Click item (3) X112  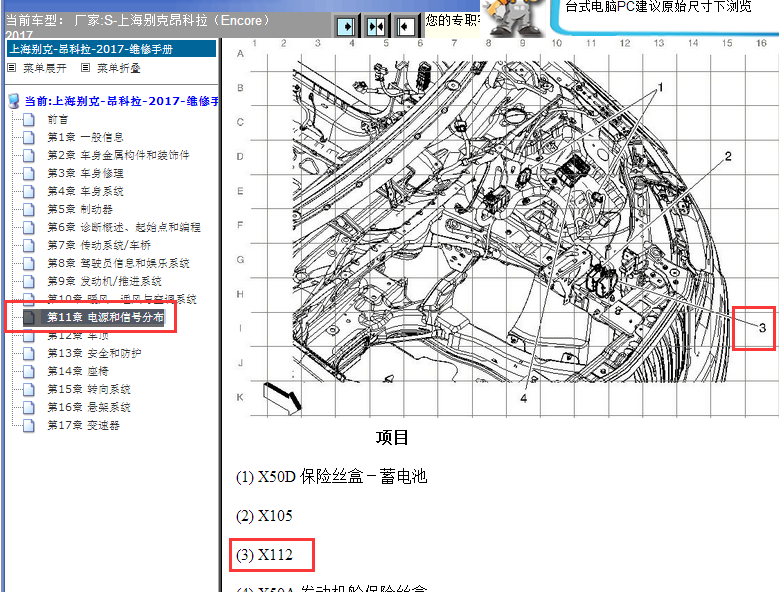[x=264, y=555]
